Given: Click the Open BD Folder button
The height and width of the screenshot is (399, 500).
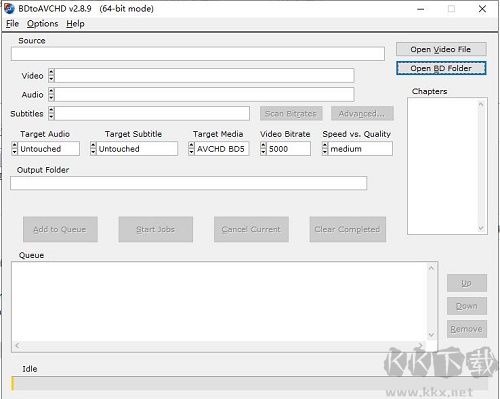Looking at the screenshot, I should point(441,68).
